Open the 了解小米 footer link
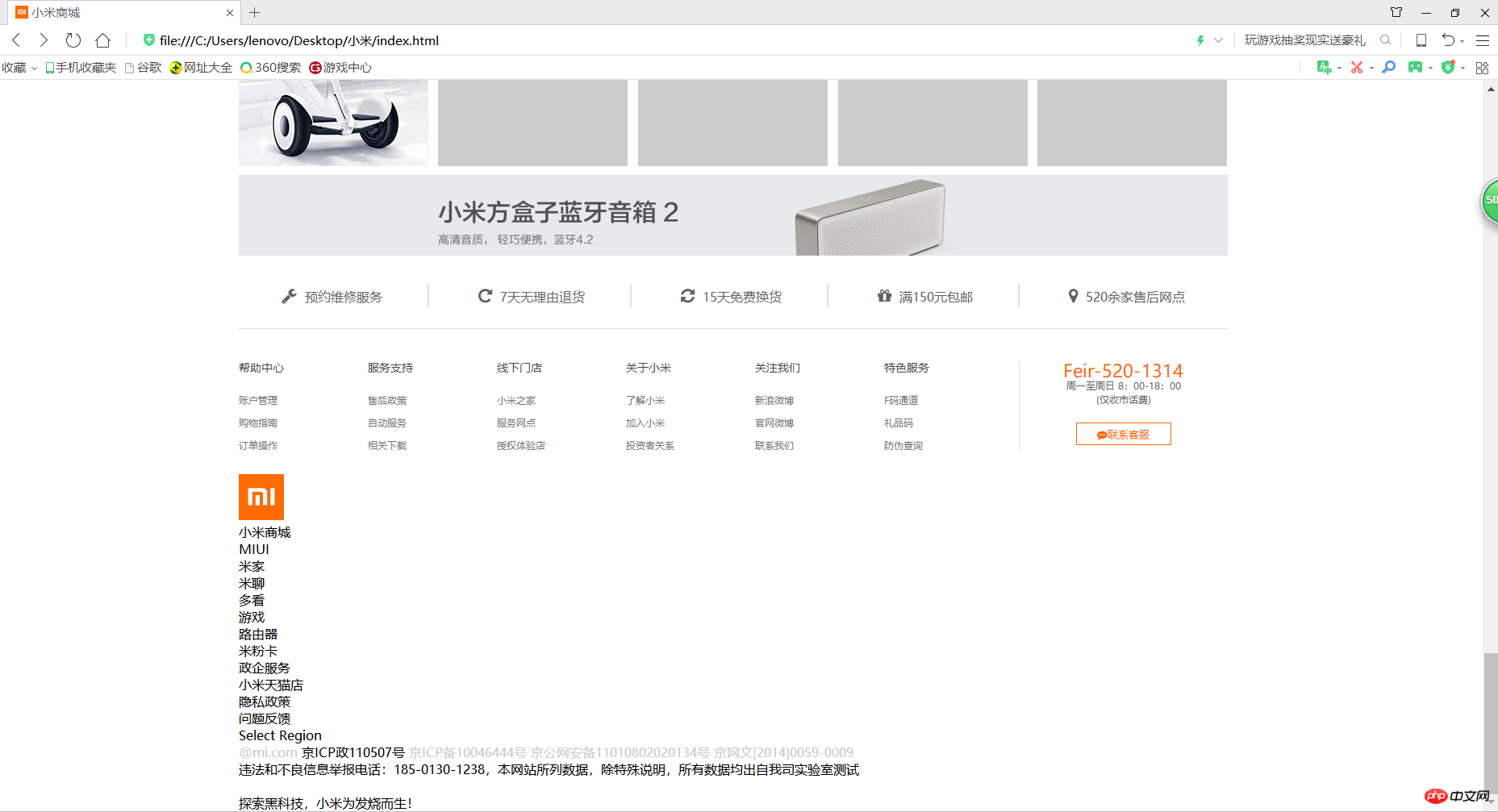Image resolution: width=1498 pixels, height=812 pixels. tap(645, 400)
